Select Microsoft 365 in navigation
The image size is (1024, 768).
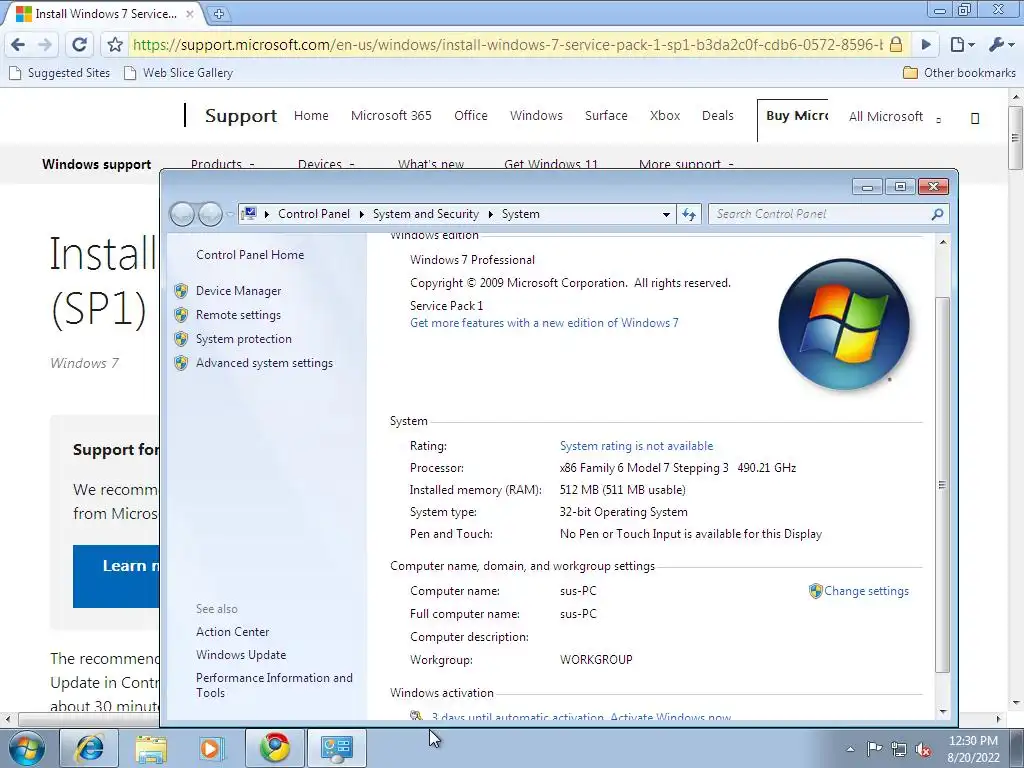[391, 116]
